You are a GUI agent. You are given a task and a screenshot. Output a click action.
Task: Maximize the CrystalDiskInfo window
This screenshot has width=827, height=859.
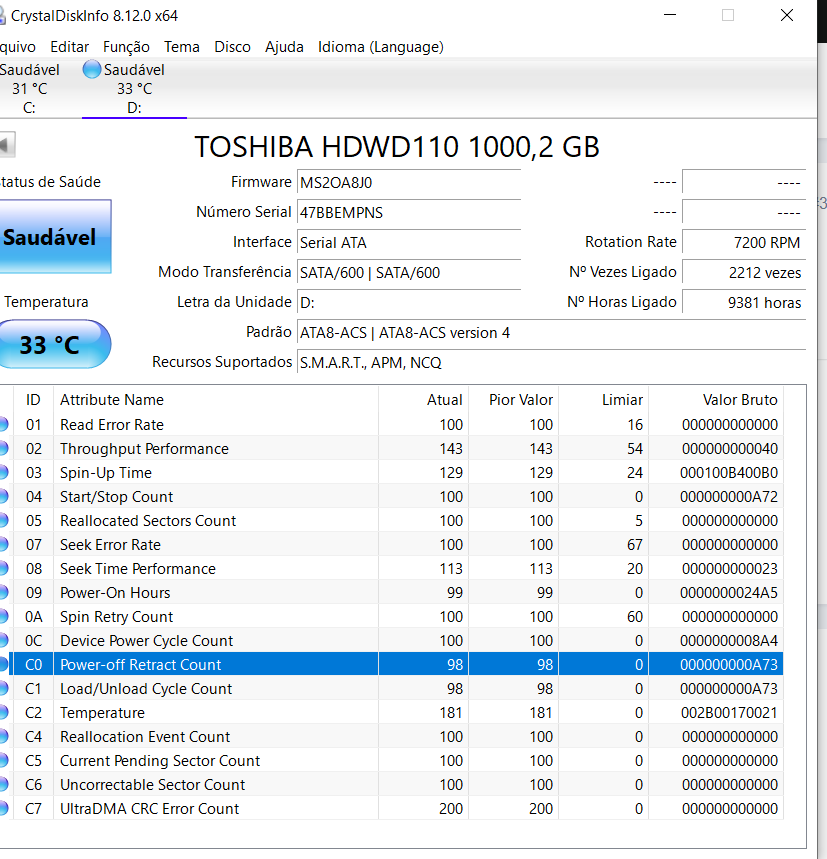[728, 15]
